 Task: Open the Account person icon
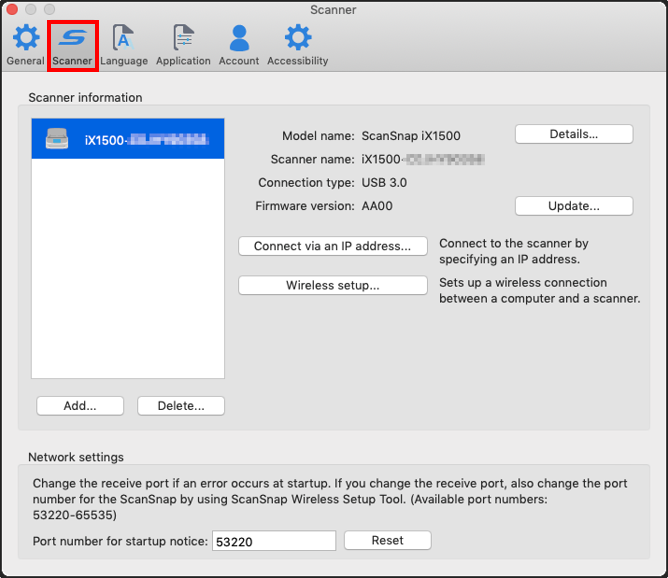click(x=239, y=37)
